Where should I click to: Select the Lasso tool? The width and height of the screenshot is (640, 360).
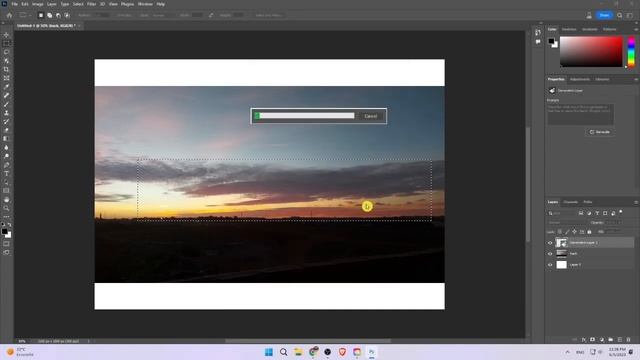6,52
